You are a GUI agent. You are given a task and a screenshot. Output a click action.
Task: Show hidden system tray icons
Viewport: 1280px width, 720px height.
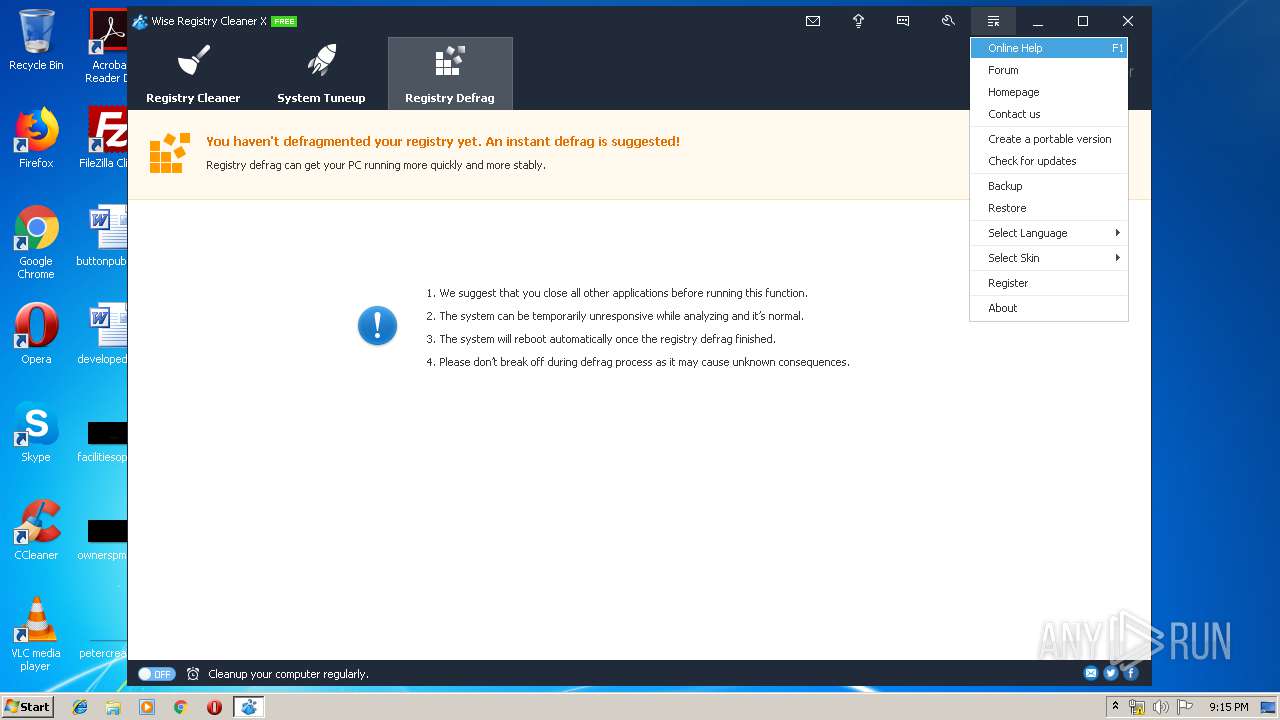pyautogui.click(x=1116, y=707)
